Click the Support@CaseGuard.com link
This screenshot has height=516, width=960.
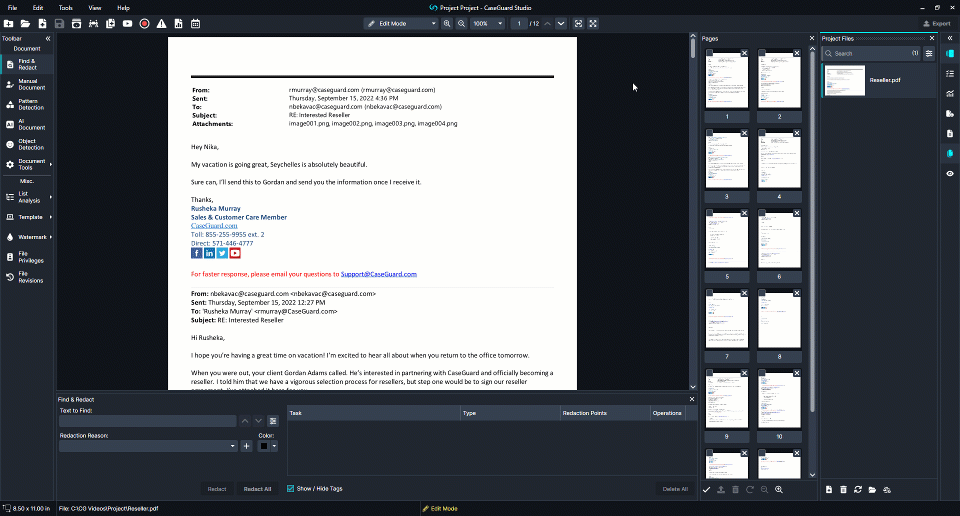(x=378, y=274)
